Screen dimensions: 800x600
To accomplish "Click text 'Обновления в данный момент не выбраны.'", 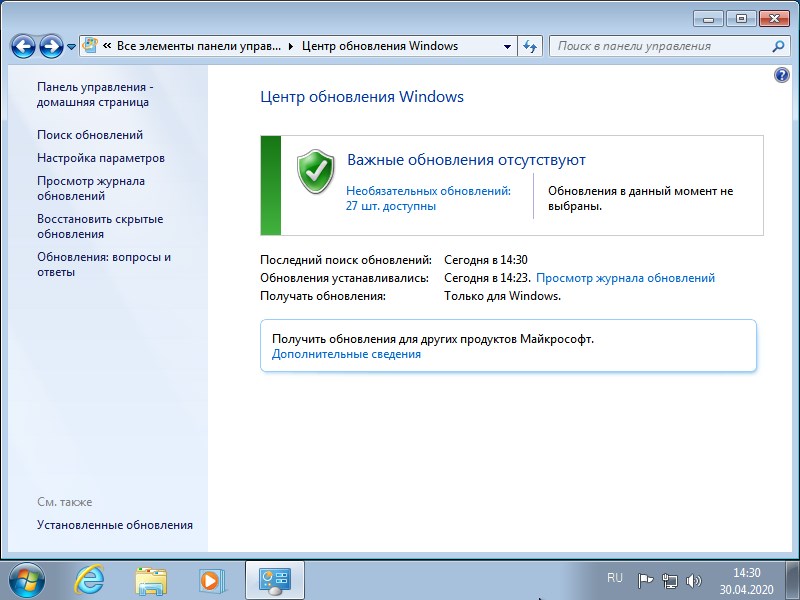I will coord(640,198).
